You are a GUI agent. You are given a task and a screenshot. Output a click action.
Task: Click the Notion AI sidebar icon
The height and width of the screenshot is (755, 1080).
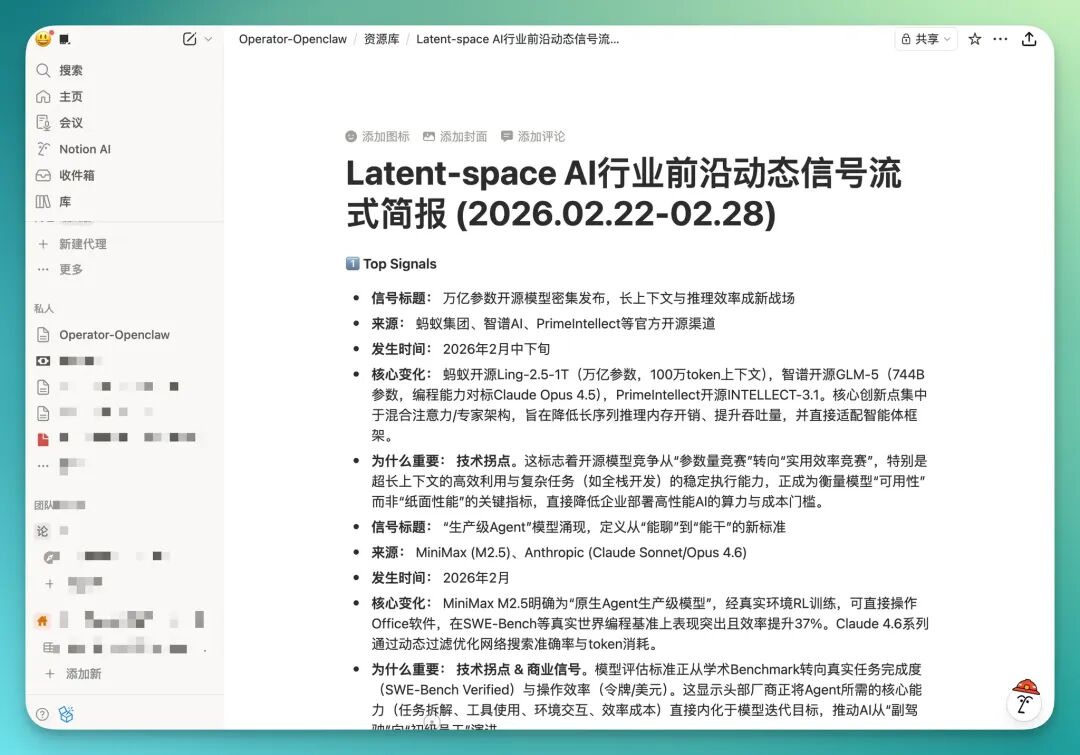click(43, 149)
